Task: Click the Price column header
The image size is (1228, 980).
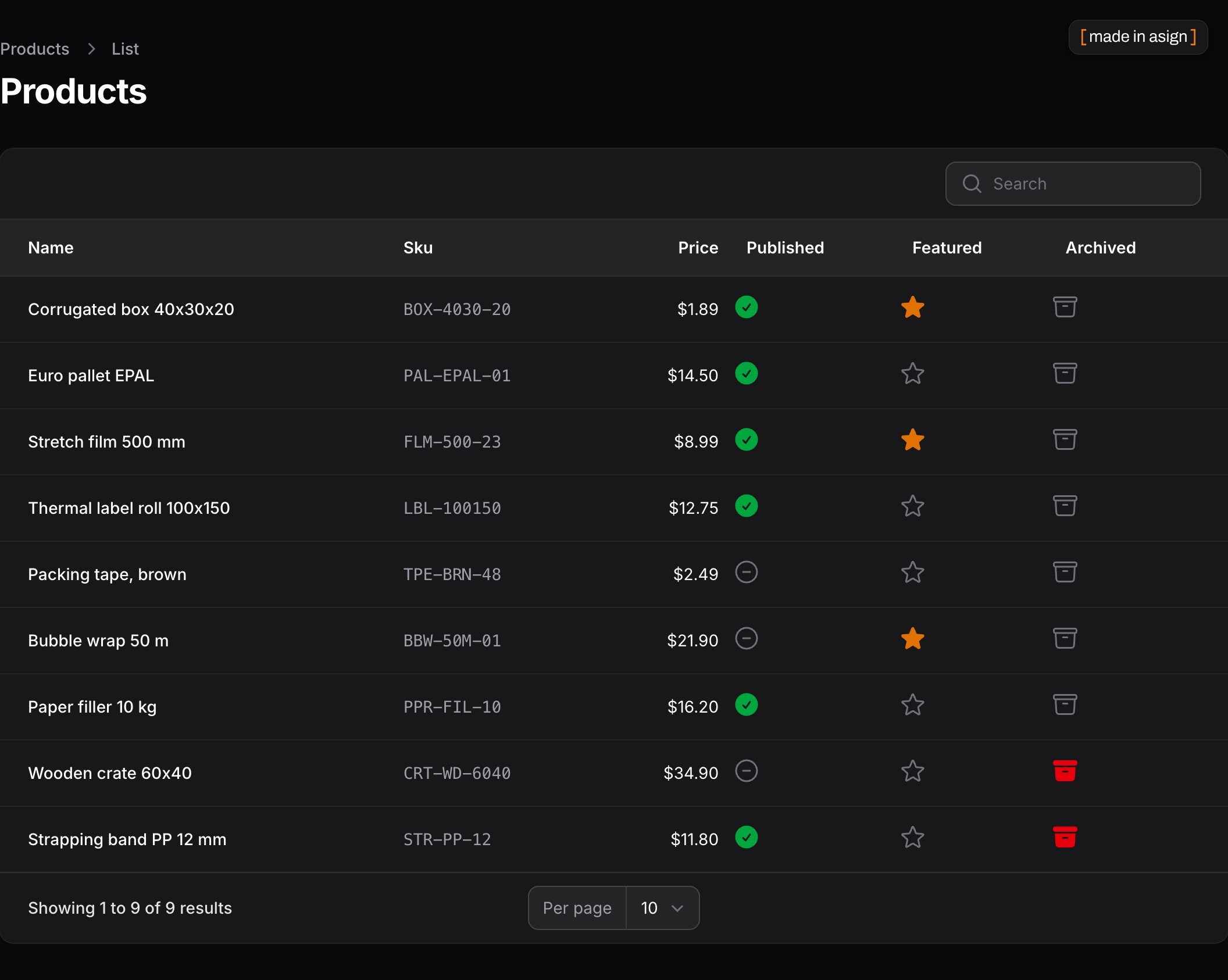Action: [698, 248]
